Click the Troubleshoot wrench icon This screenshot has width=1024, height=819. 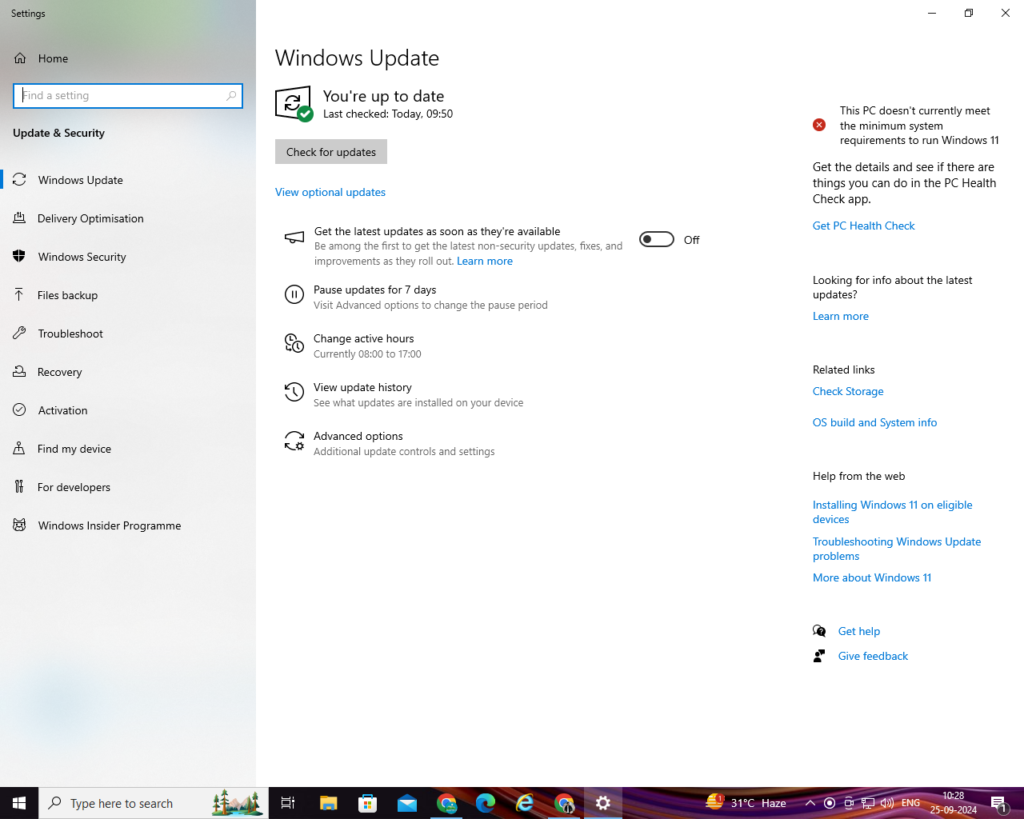[x=19, y=334]
